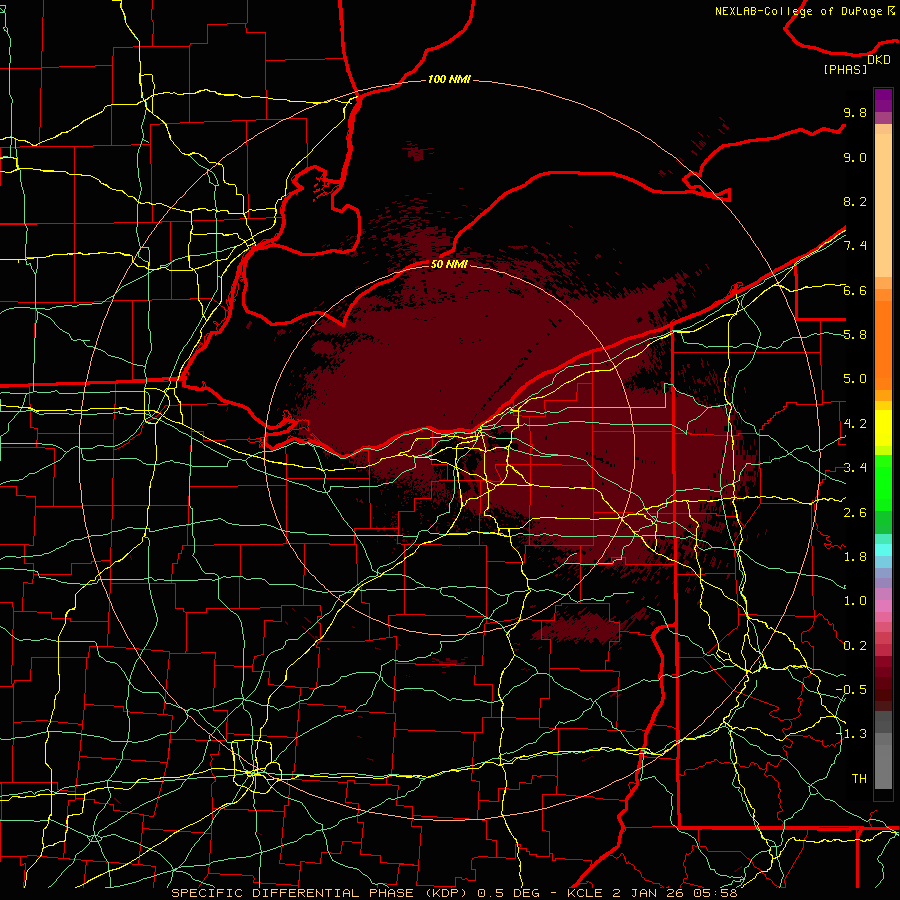900x900 pixels.
Task: Click the [PHAS] legend unit label
Action: (845, 69)
